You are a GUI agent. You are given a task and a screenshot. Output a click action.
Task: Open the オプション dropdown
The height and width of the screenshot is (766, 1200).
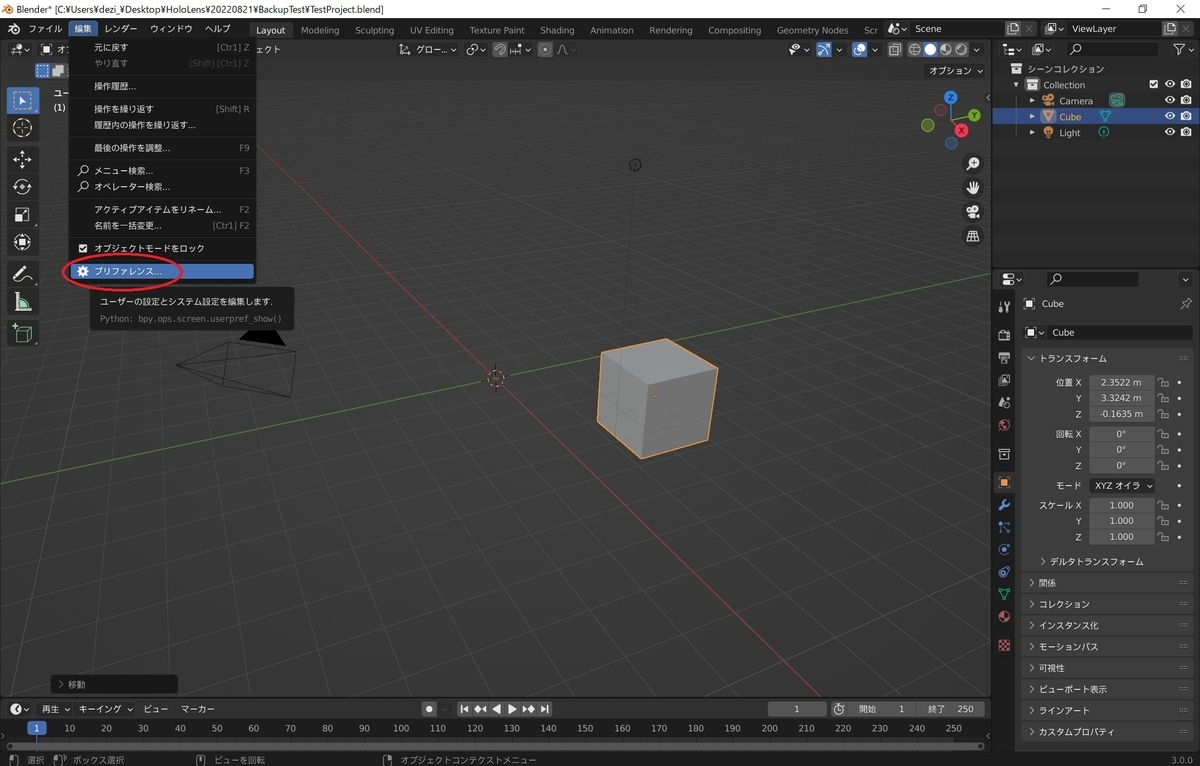[x=955, y=71]
